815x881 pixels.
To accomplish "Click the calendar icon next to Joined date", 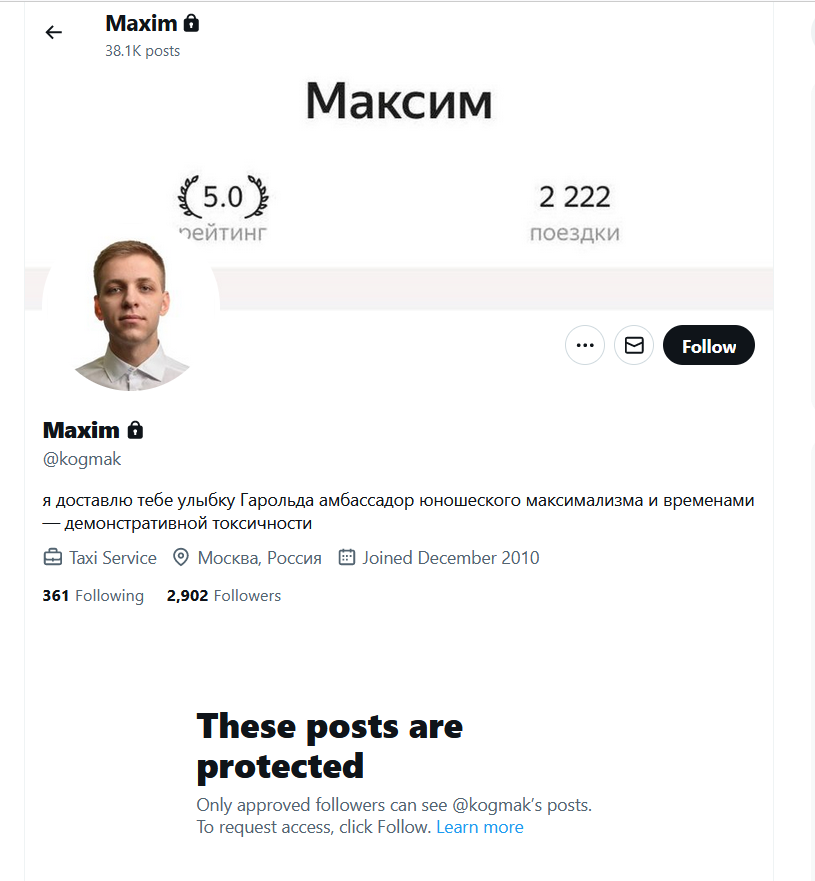I will pos(347,558).
